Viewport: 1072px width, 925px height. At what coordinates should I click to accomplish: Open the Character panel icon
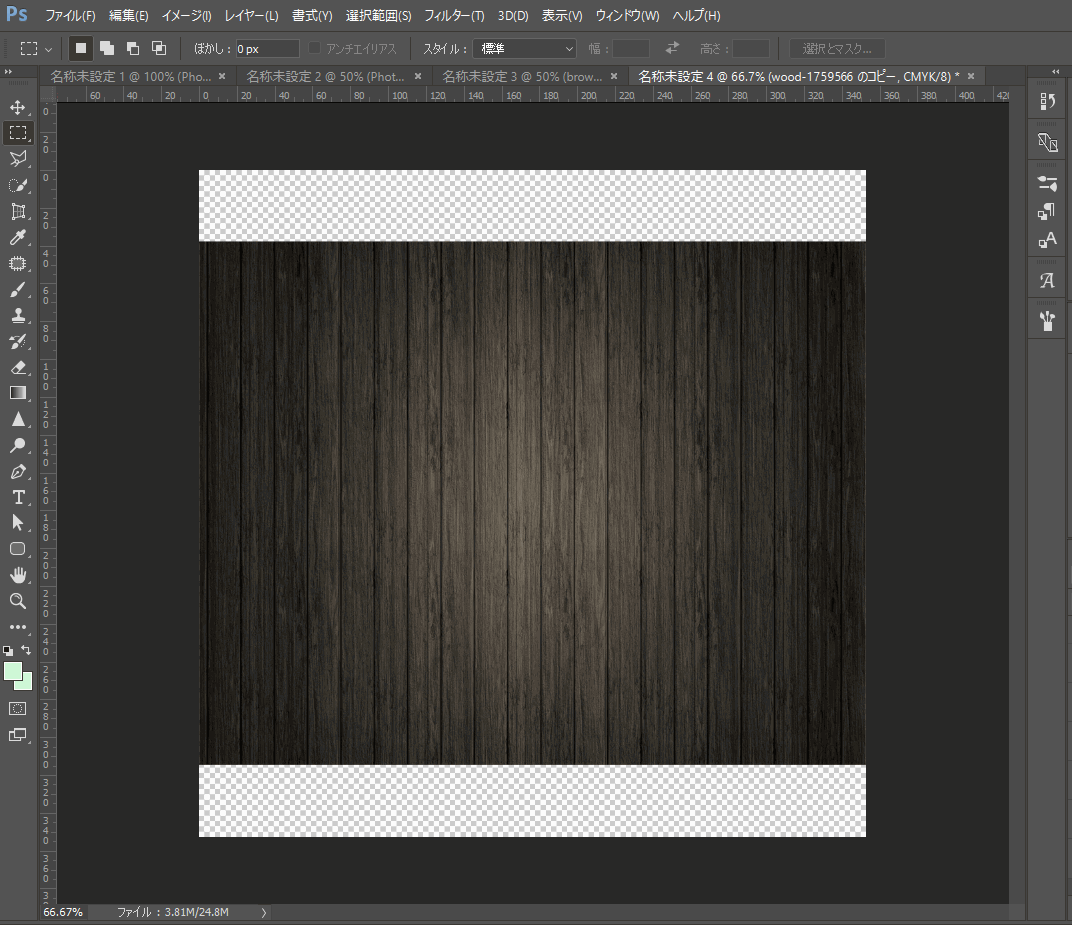[1047, 241]
